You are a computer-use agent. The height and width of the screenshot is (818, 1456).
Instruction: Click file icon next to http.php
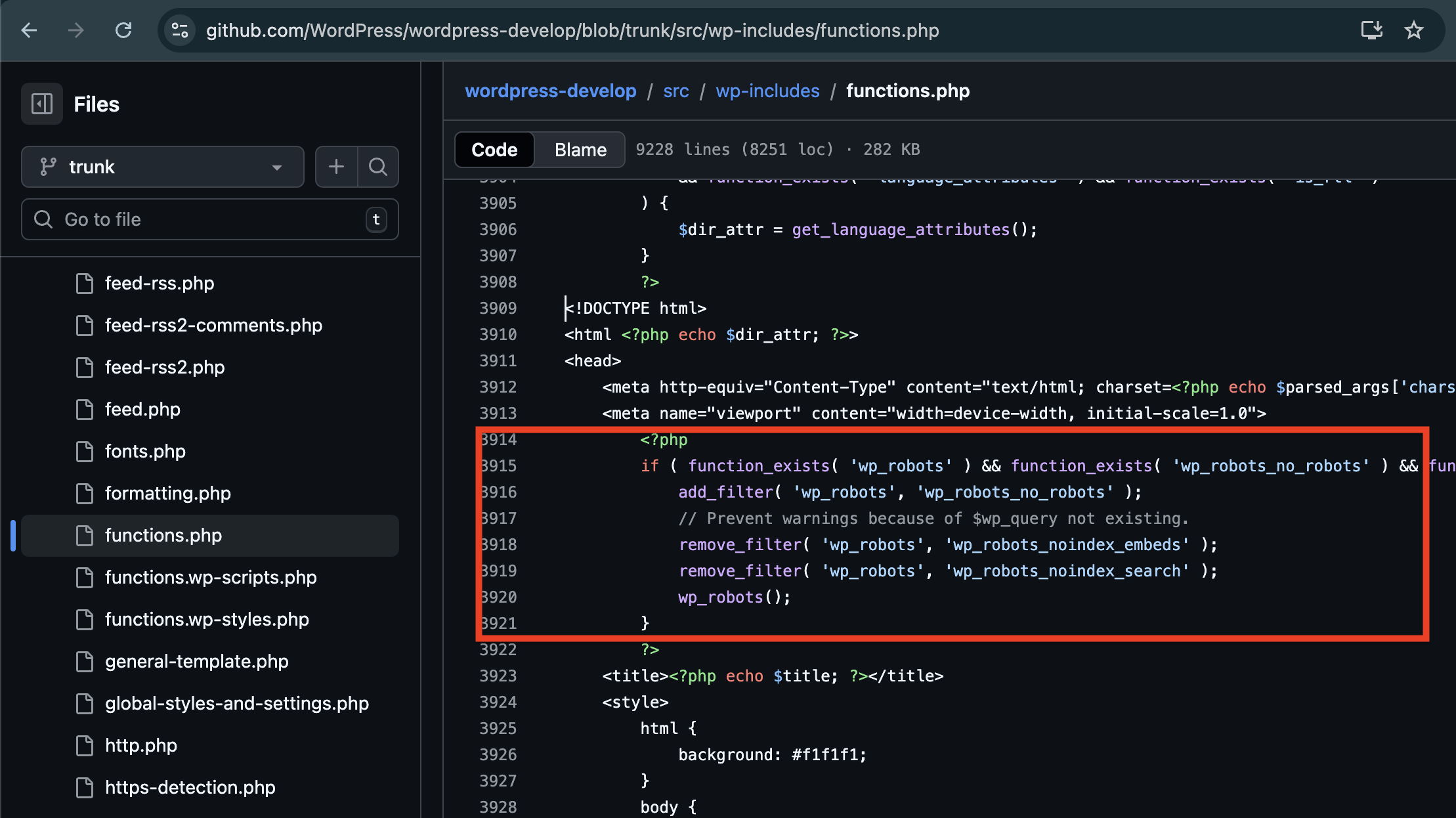[85, 746]
